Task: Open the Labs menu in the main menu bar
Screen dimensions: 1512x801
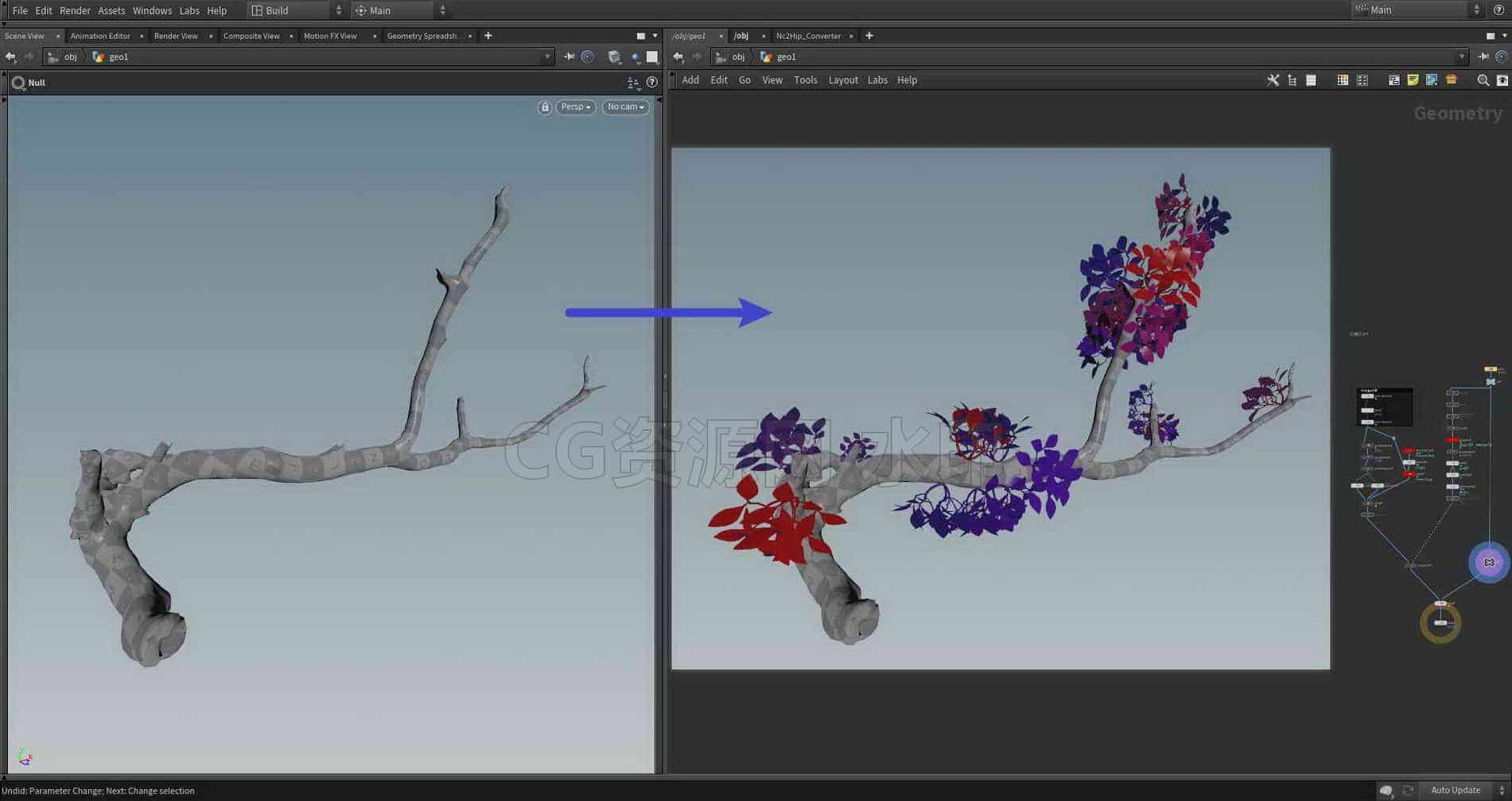Action: [x=189, y=10]
